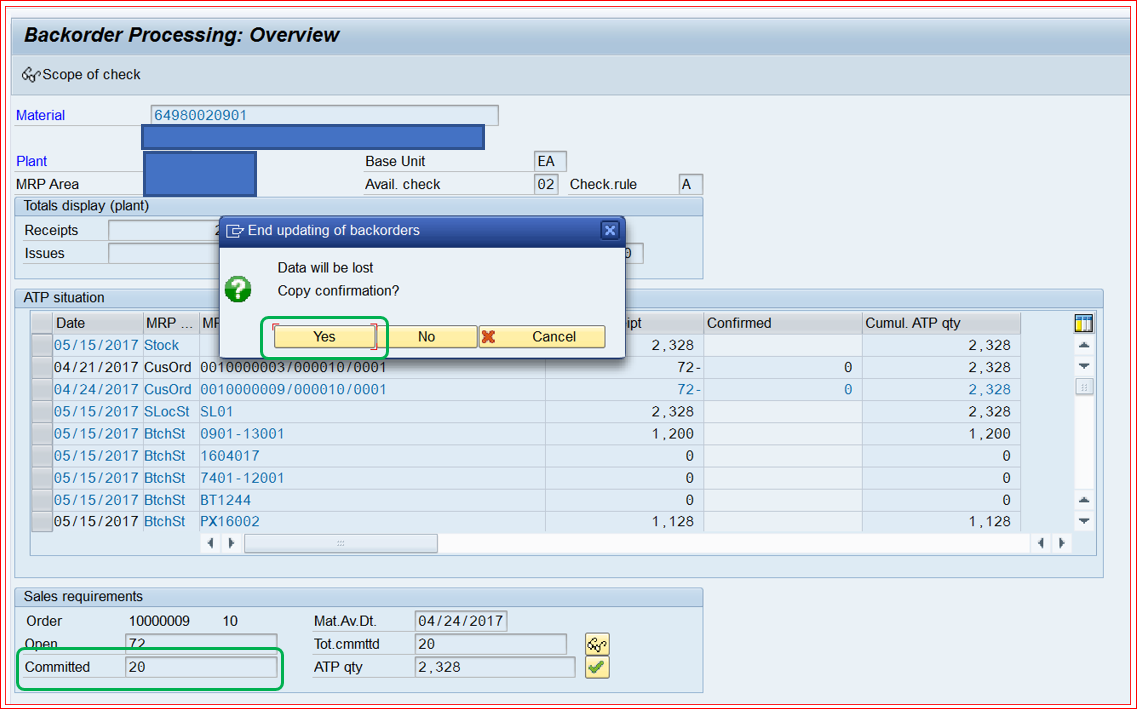Click the upward scroll arrow of the ATP grid
This screenshot has height=709, width=1137.
pos(1082,344)
